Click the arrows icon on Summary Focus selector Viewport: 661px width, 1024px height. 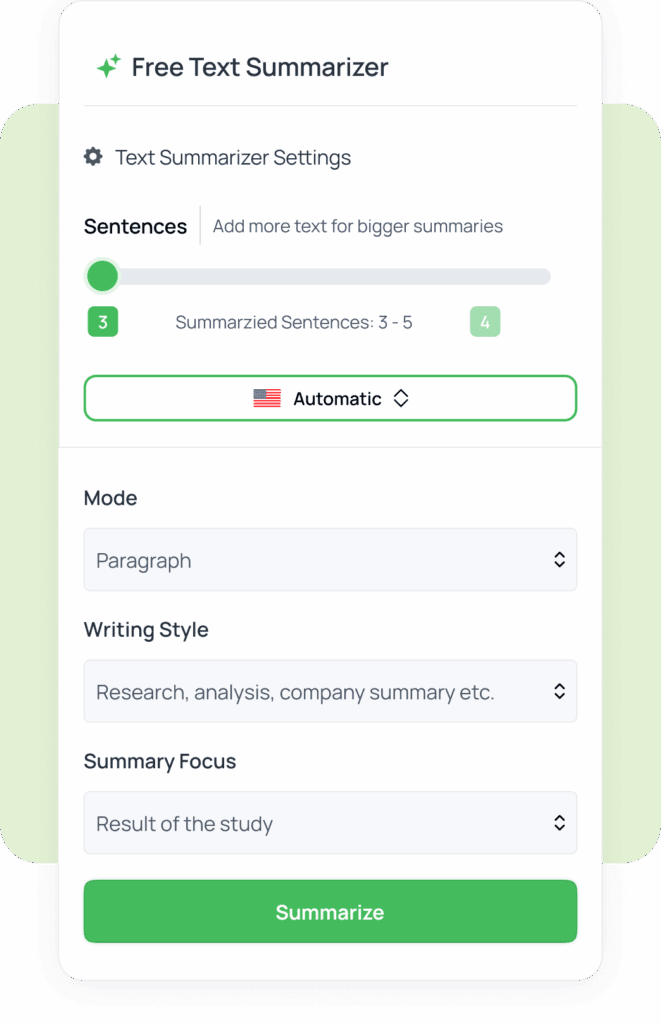[x=559, y=823]
